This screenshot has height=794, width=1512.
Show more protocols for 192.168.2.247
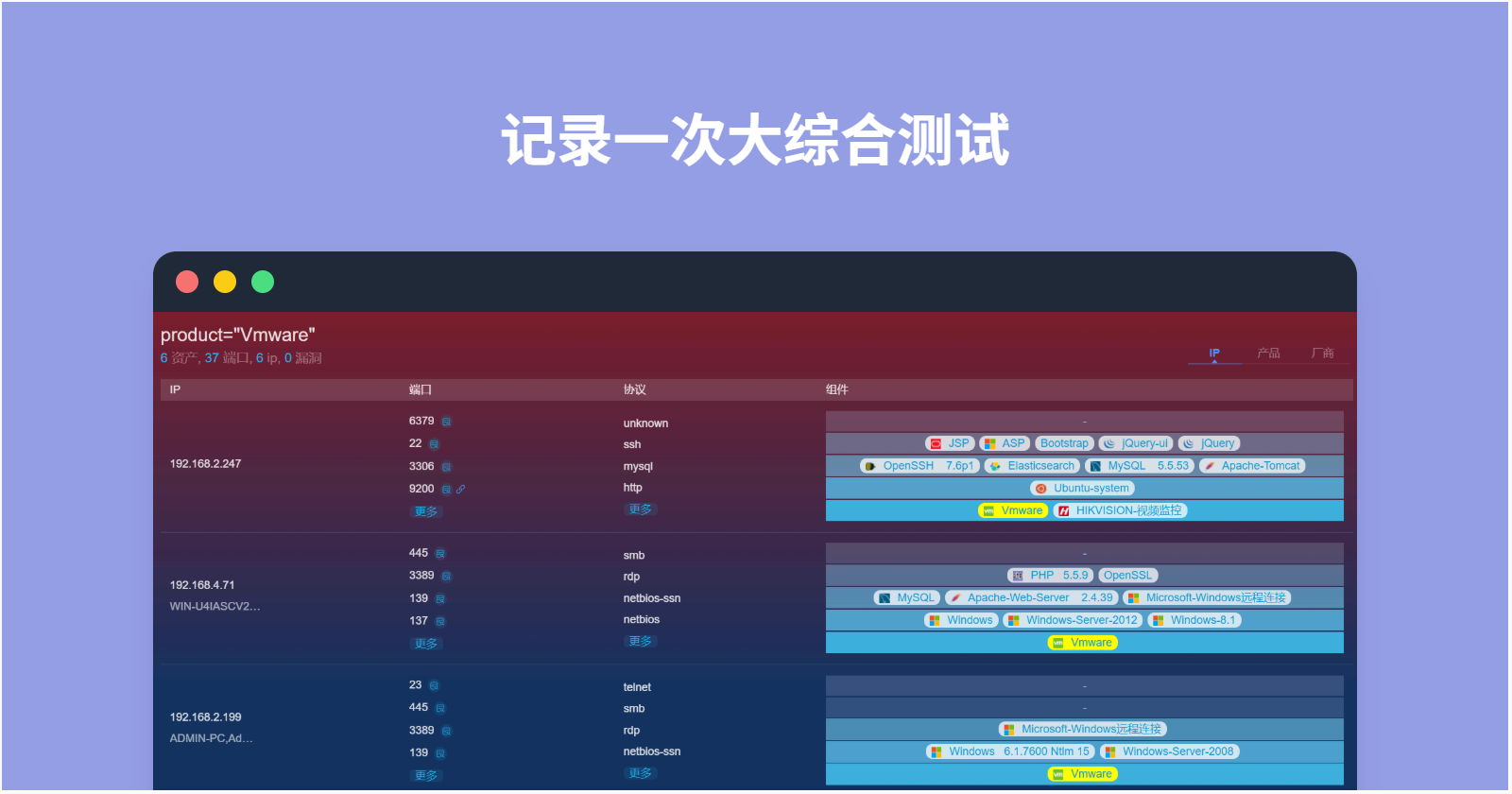coord(641,509)
